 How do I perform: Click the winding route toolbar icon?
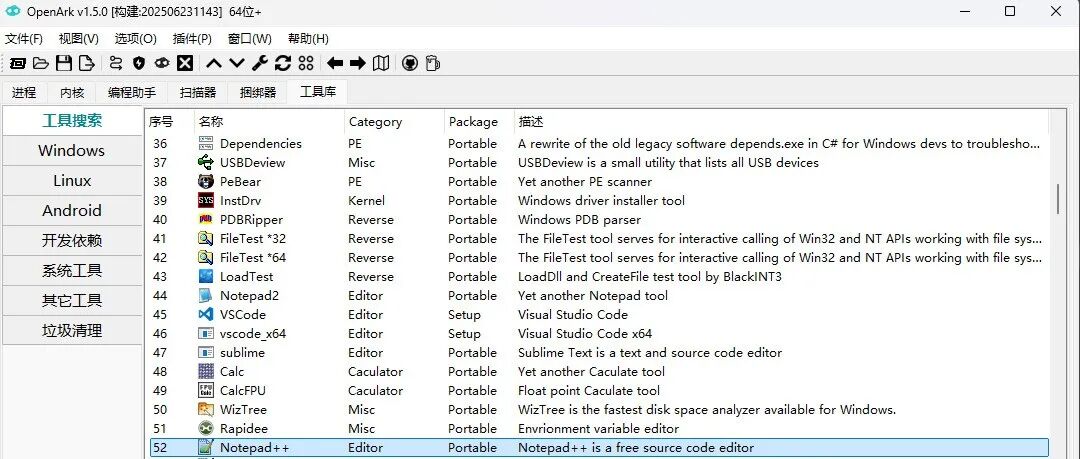(116, 63)
